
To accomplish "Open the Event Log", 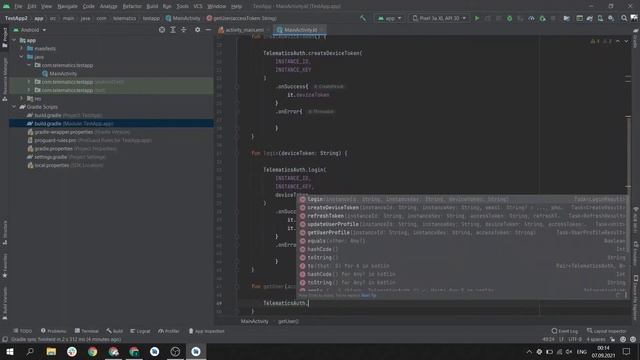I will pos(564,331).
